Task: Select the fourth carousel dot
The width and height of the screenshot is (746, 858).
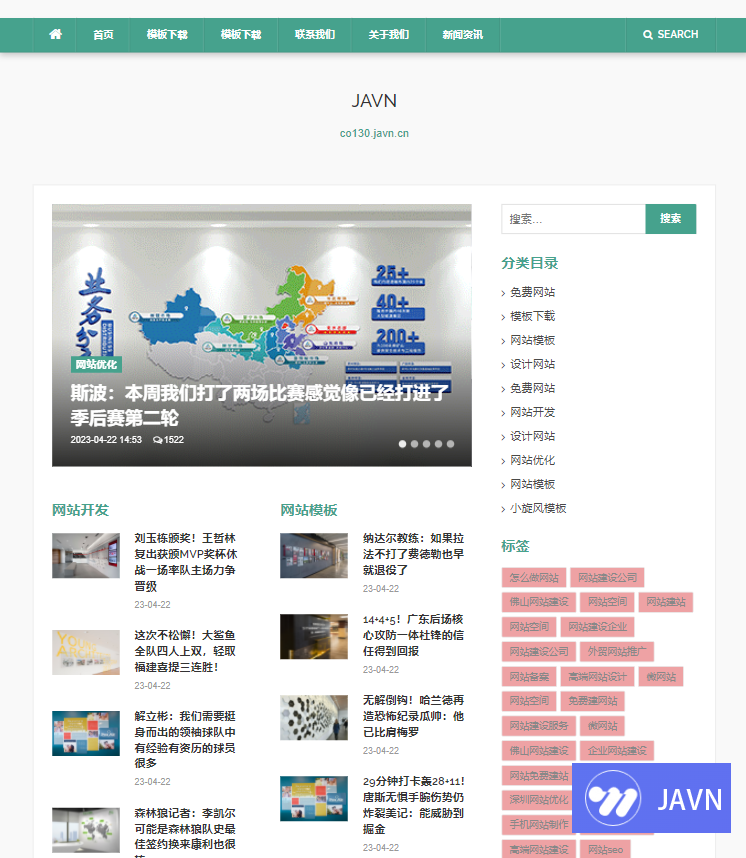Action: coord(438,444)
